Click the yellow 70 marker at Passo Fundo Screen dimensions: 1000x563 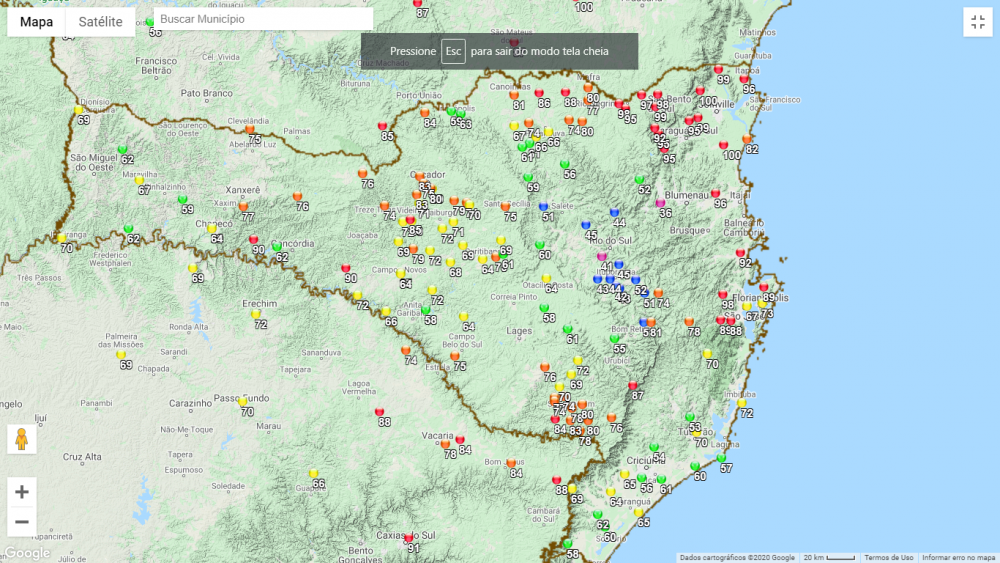tap(242, 402)
